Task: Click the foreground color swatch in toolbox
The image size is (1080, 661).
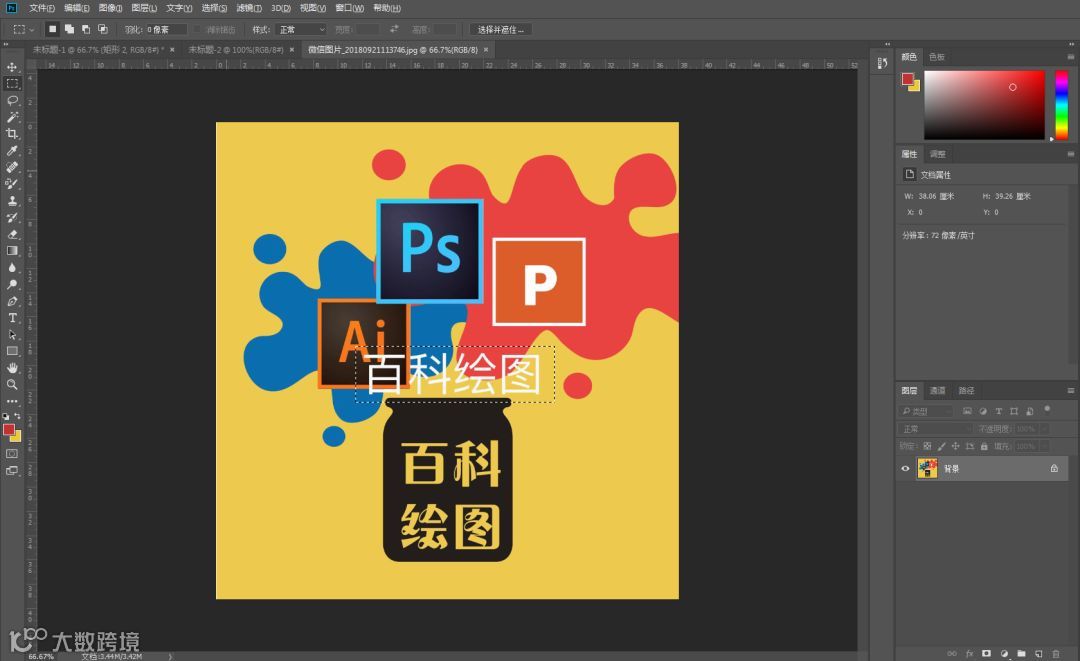Action: [9, 430]
